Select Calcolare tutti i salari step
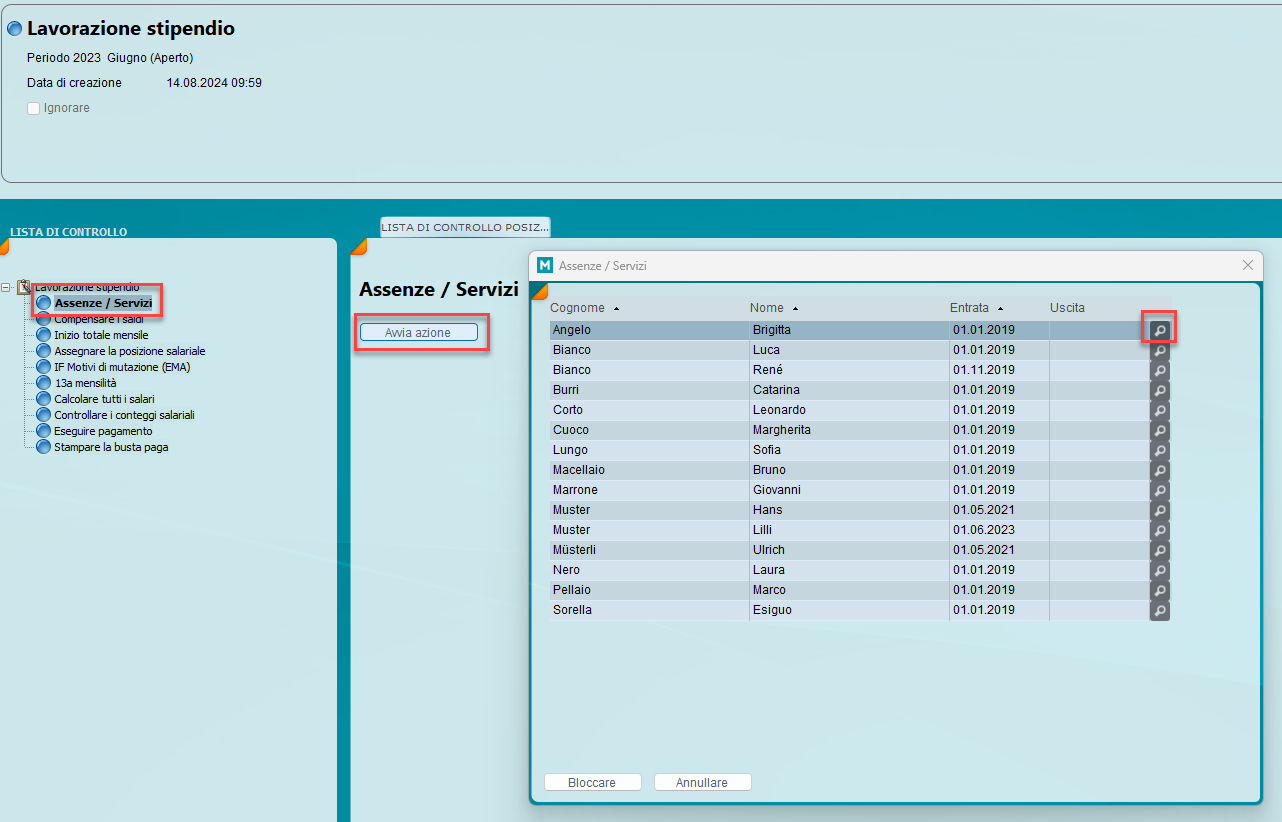The width and height of the screenshot is (1282, 822). click(x=104, y=399)
